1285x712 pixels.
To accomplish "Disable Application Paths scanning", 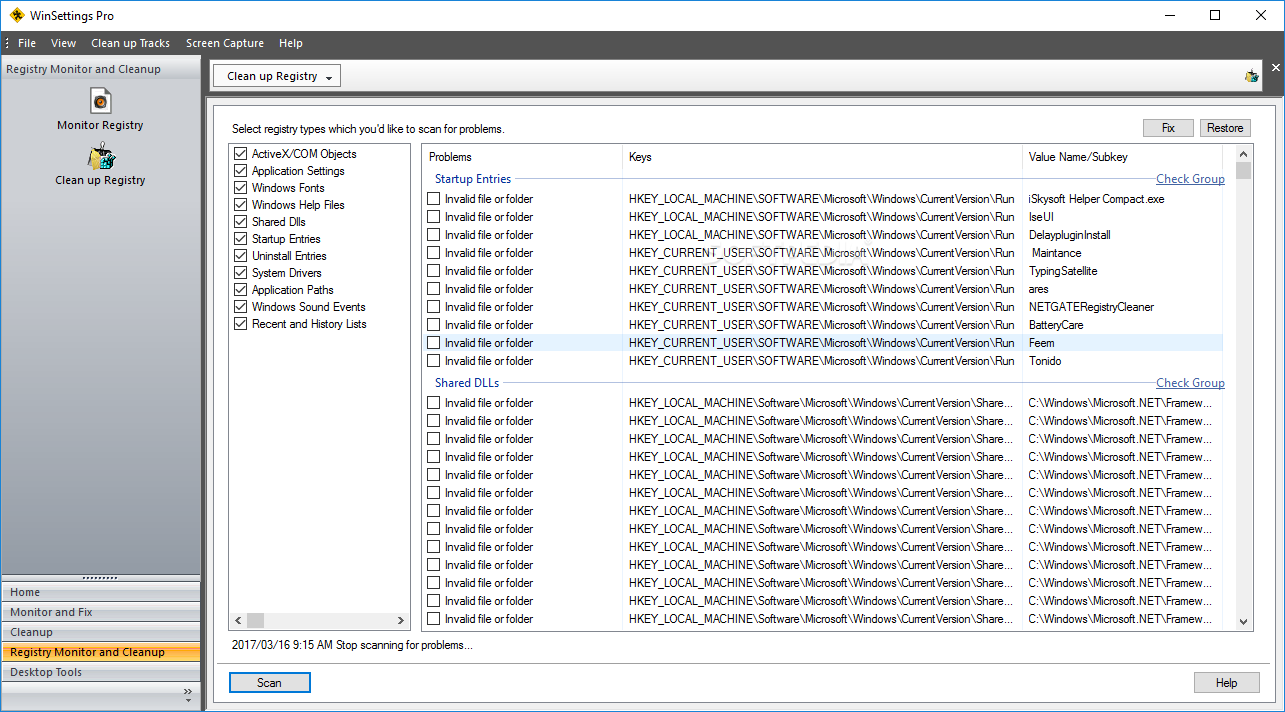I will [240, 290].
